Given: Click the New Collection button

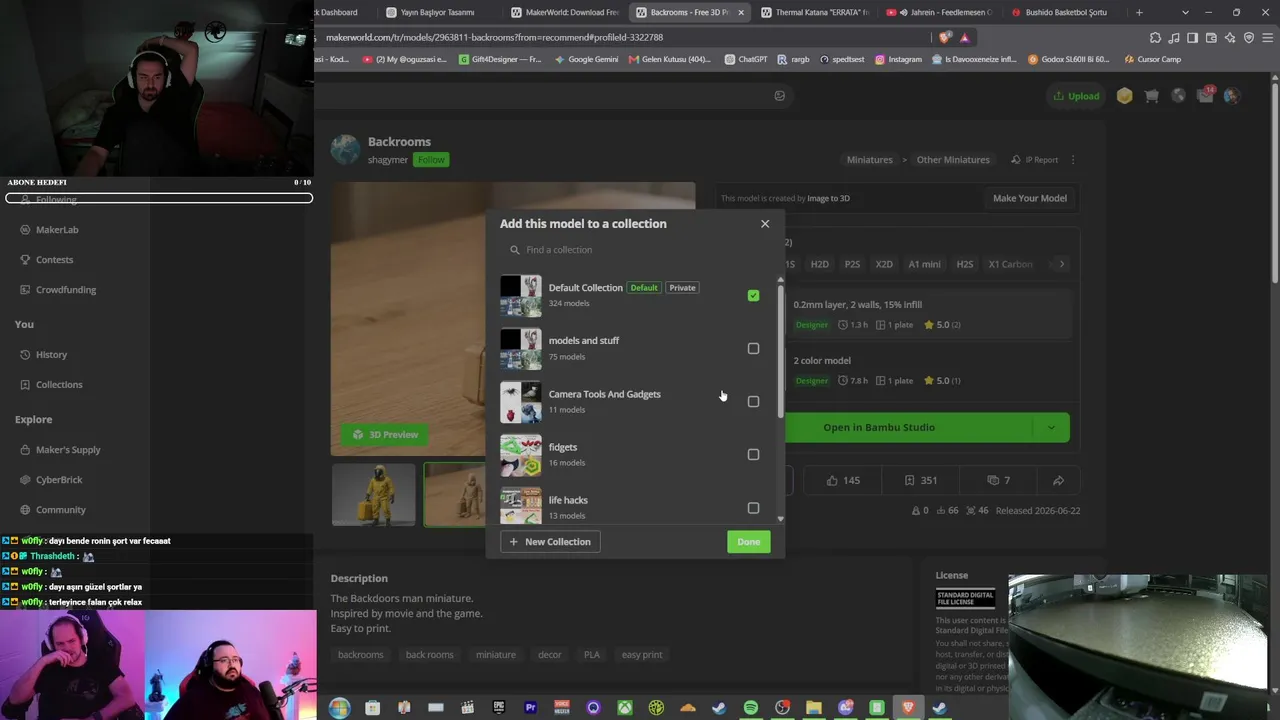Looking at the screenshot, I should click(x=550, y=542).
